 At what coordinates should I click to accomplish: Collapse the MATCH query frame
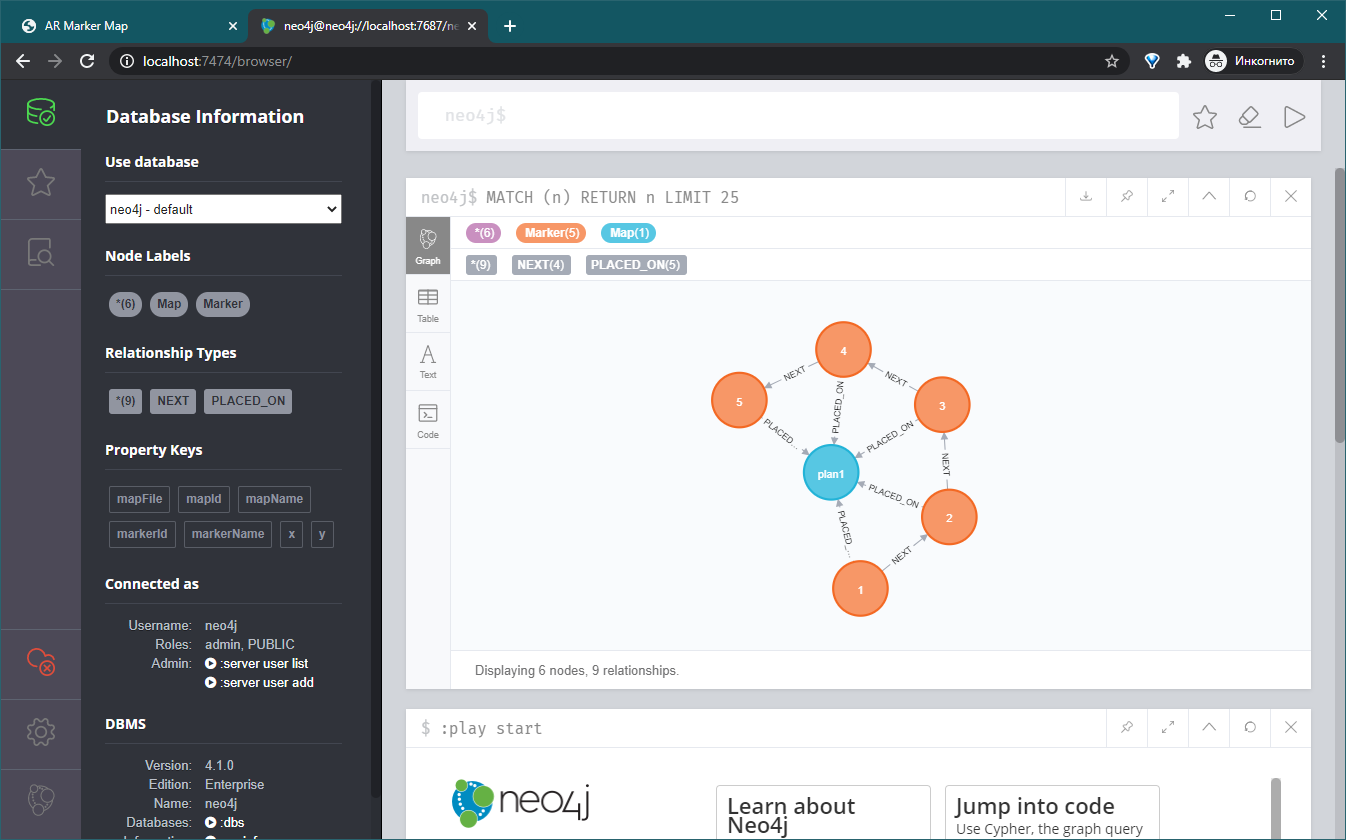1209,196
